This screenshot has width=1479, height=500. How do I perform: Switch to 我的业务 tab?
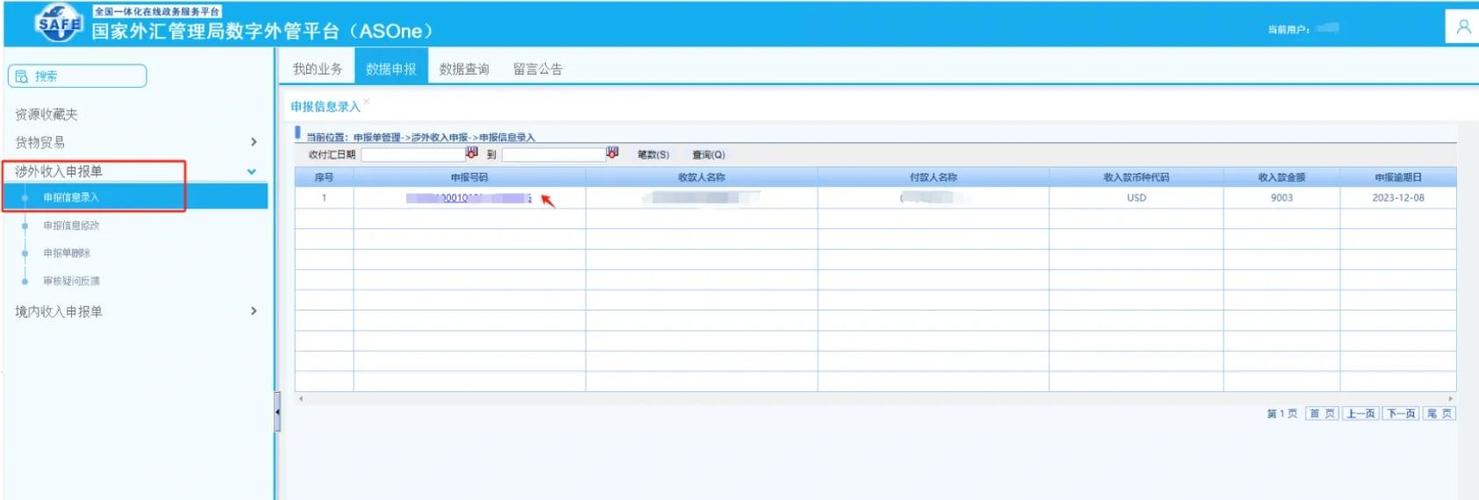click(317, 69)
